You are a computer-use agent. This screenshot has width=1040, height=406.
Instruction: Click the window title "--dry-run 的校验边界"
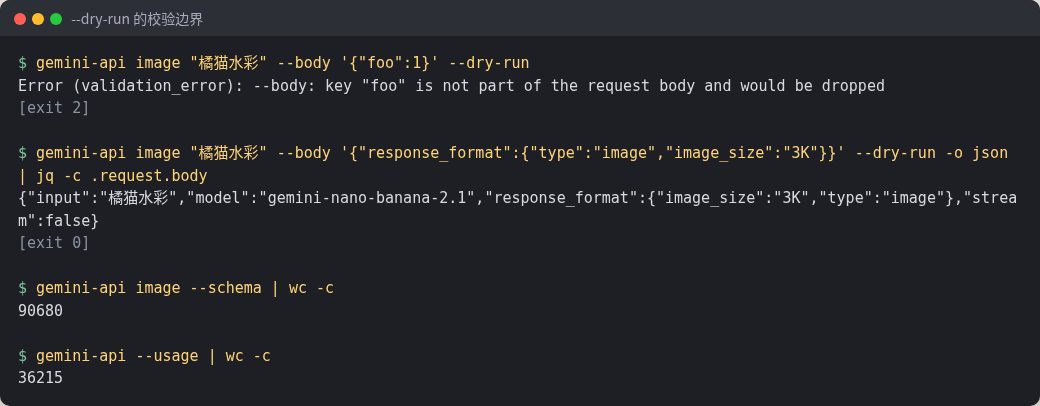point(137,19)
